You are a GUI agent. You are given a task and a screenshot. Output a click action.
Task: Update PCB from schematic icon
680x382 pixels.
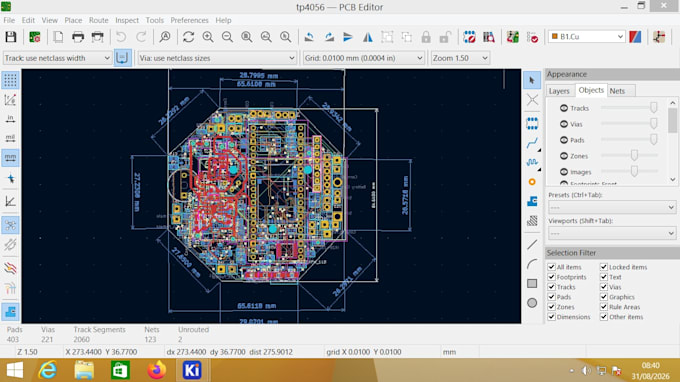[513, 37]
